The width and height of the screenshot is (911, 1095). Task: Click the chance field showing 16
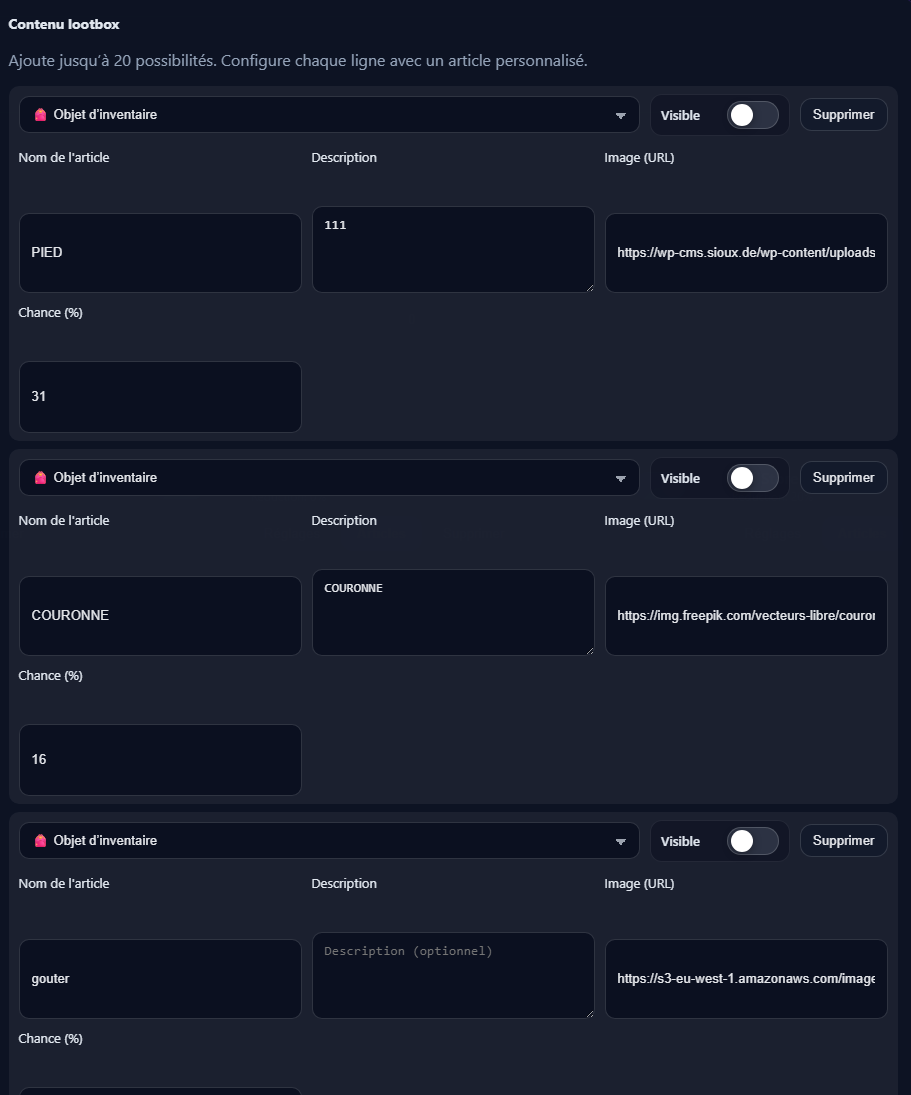[160, 760]
